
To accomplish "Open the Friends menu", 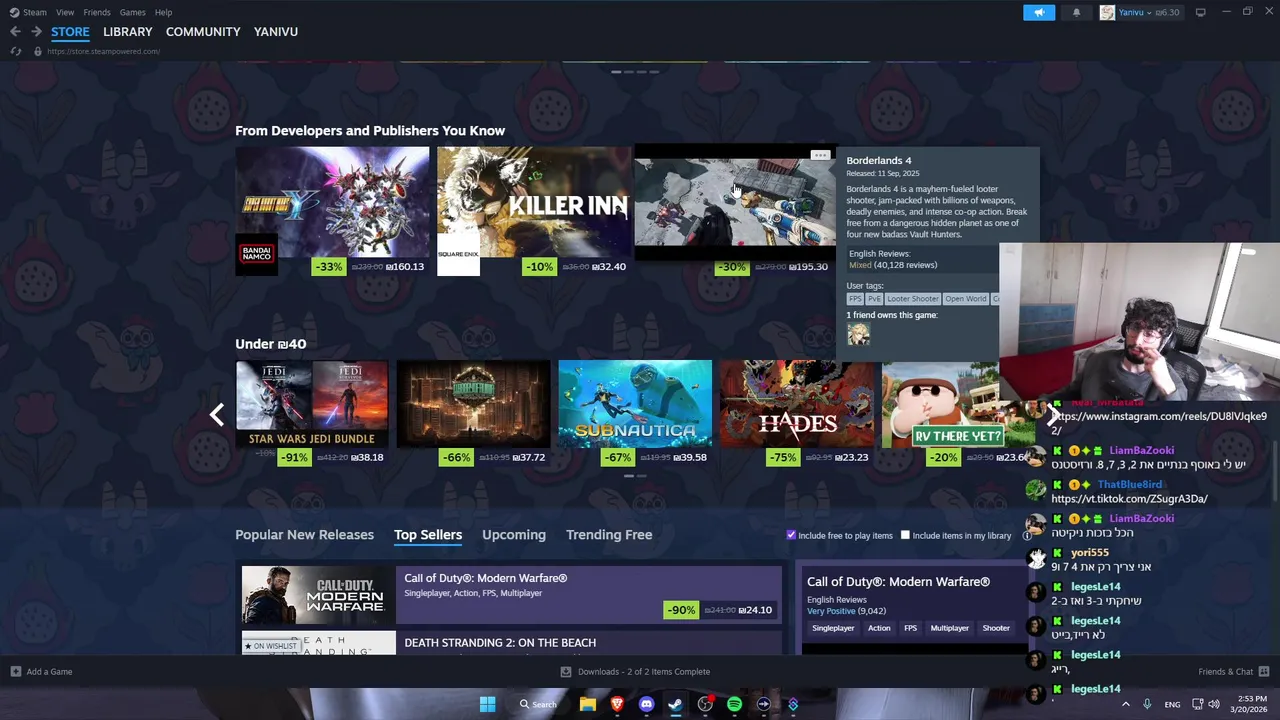I will [97, 12].
